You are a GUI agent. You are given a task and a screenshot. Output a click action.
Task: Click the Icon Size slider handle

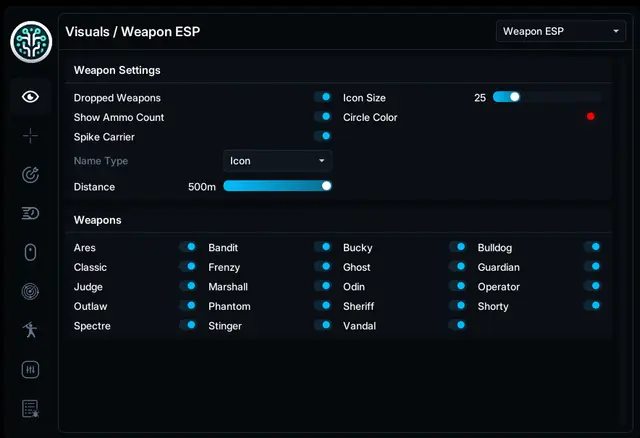tap(515, 97)
